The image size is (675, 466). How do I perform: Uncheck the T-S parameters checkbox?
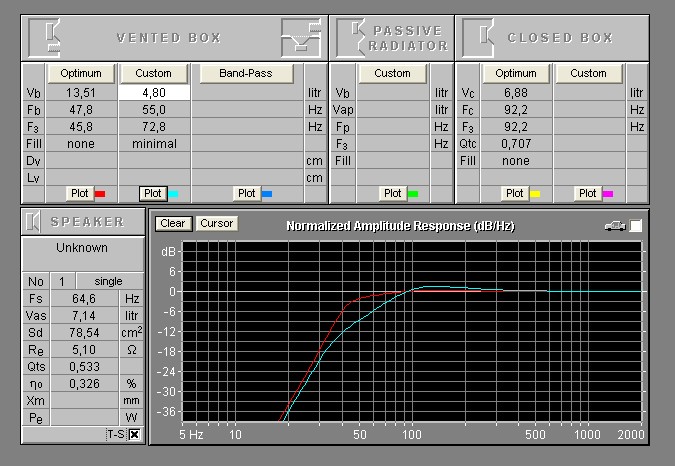[x=134, y=434]
